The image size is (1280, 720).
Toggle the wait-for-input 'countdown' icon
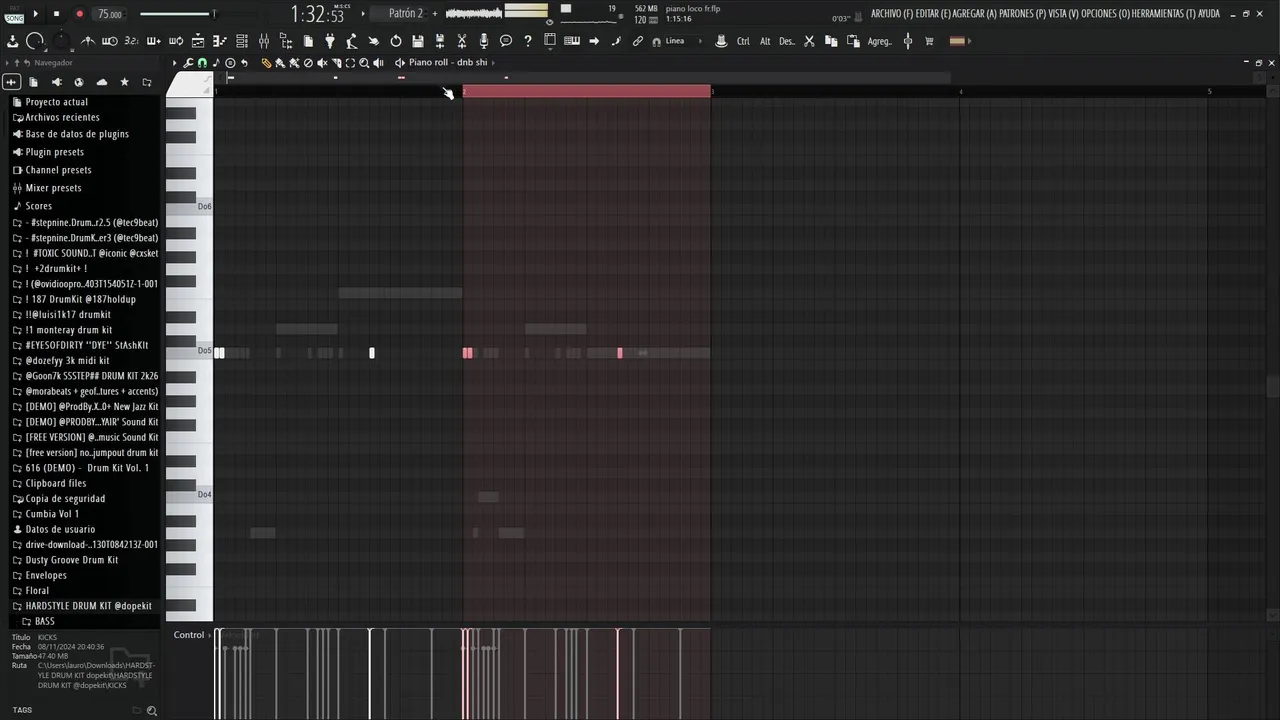[x=110, y=41]
